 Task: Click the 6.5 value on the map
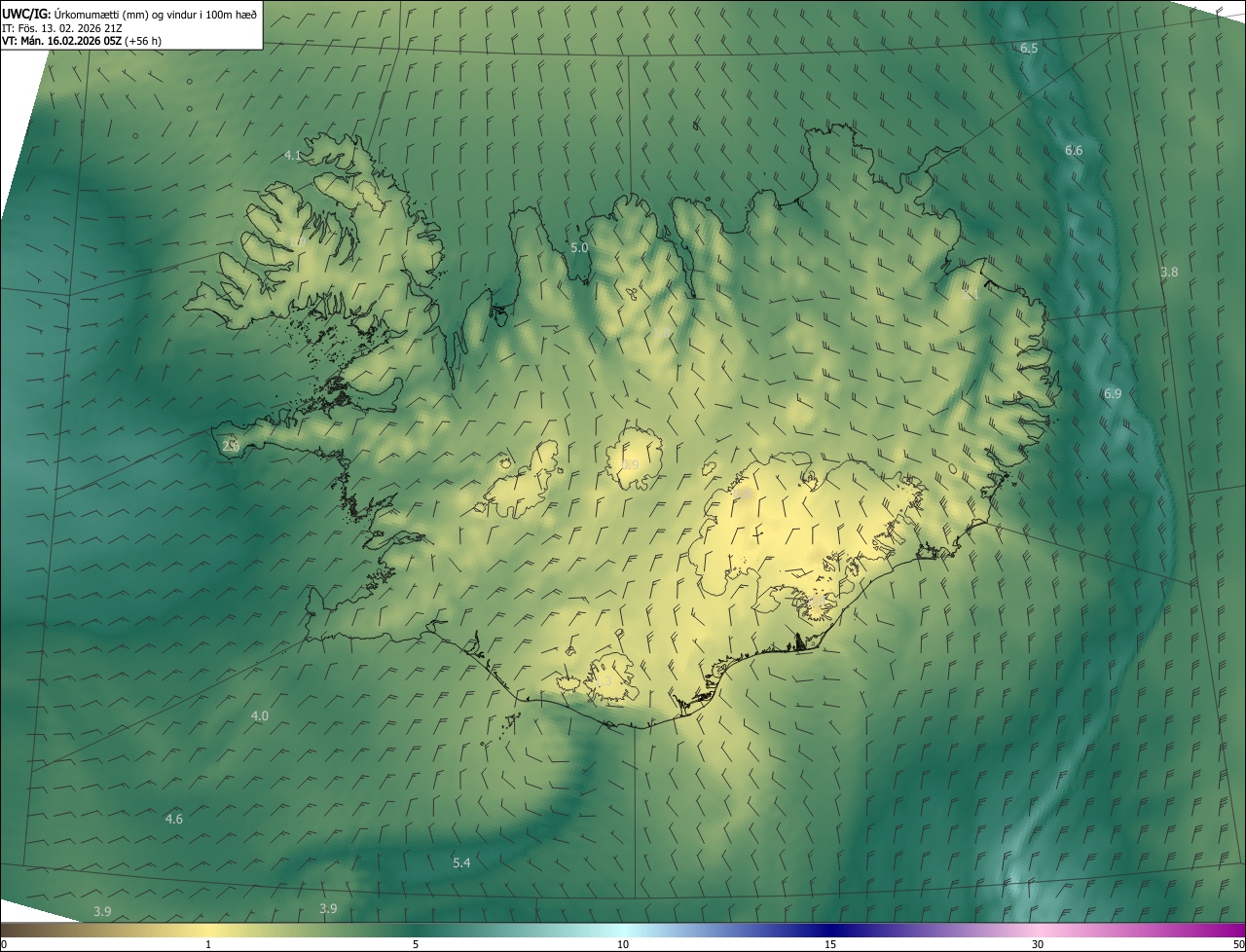1029,48
